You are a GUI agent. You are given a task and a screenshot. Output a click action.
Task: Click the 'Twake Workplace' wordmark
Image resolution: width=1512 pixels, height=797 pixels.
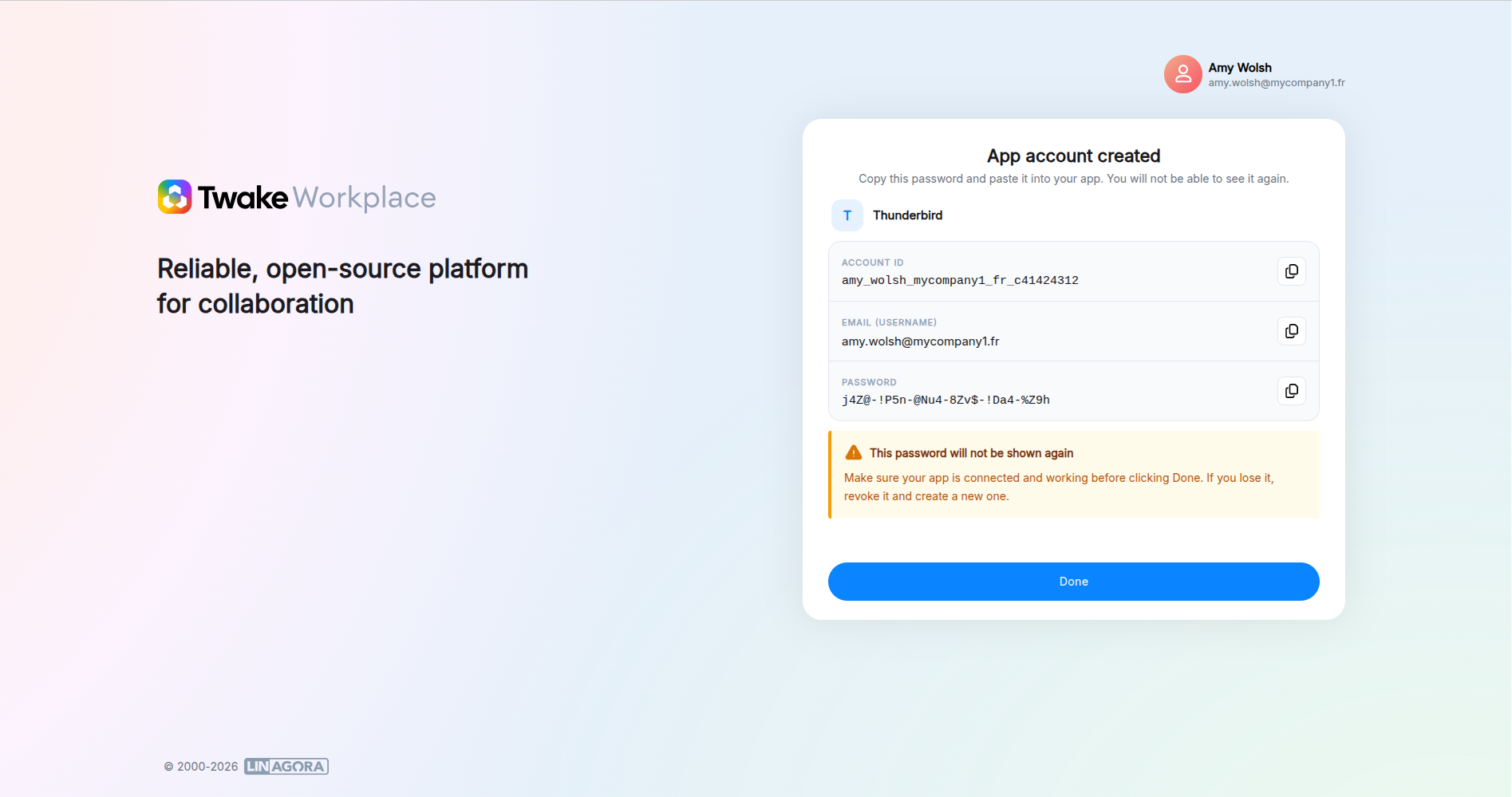tap(317, 197)
